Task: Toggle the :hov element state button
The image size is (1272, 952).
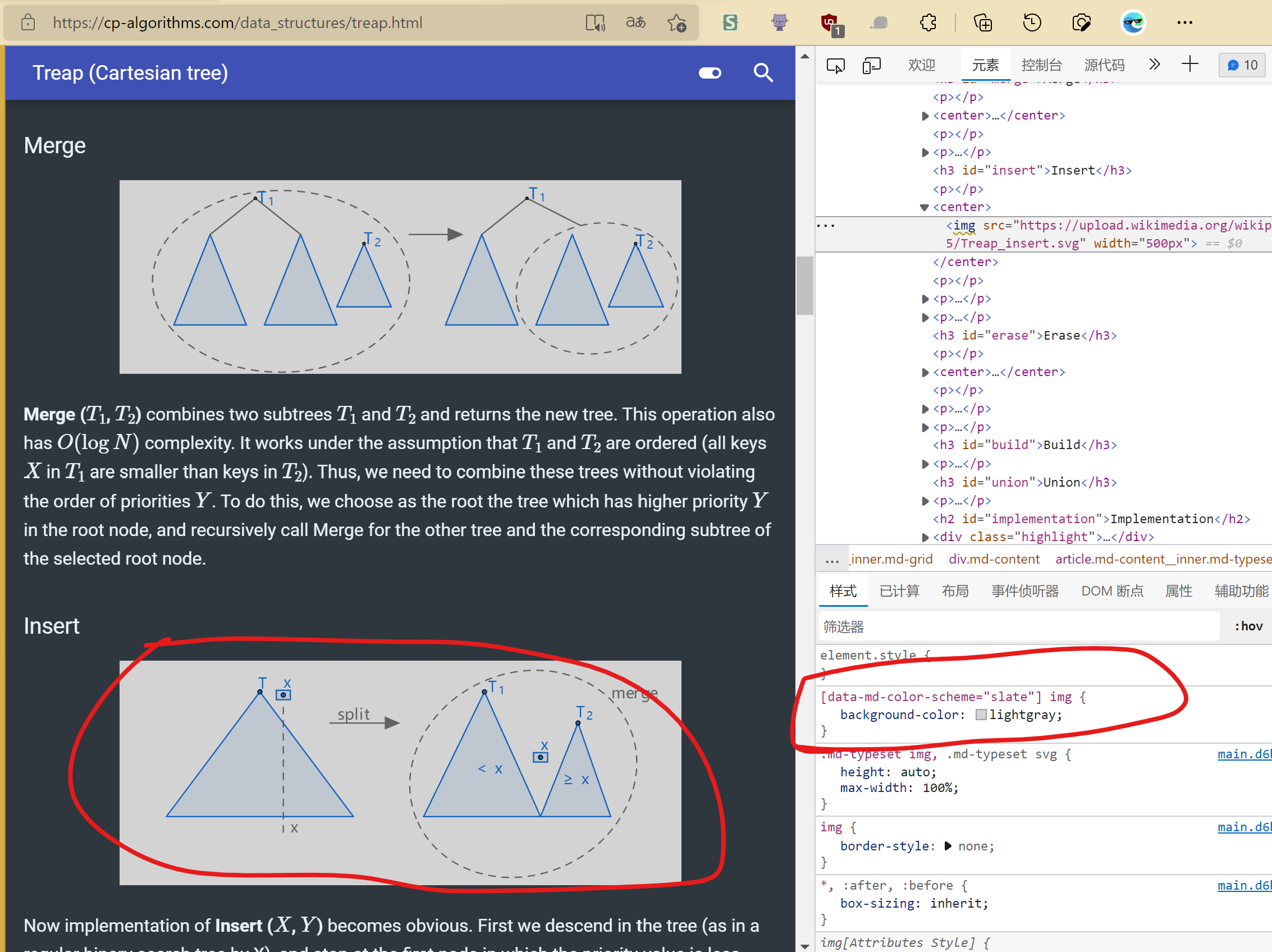Action: [1248, 626]
